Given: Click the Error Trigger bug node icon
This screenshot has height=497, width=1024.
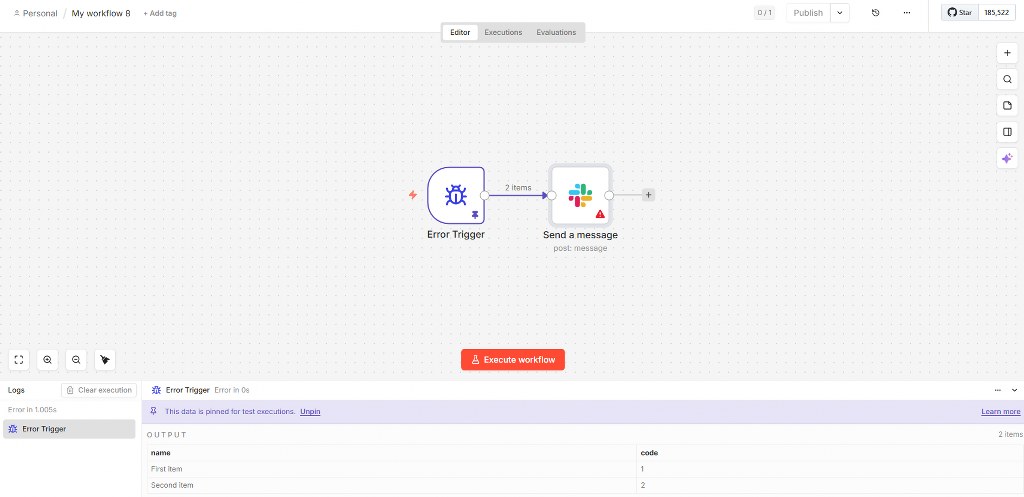Looking at the screenshot, I should pyautogui.click(x=456, y=195).
